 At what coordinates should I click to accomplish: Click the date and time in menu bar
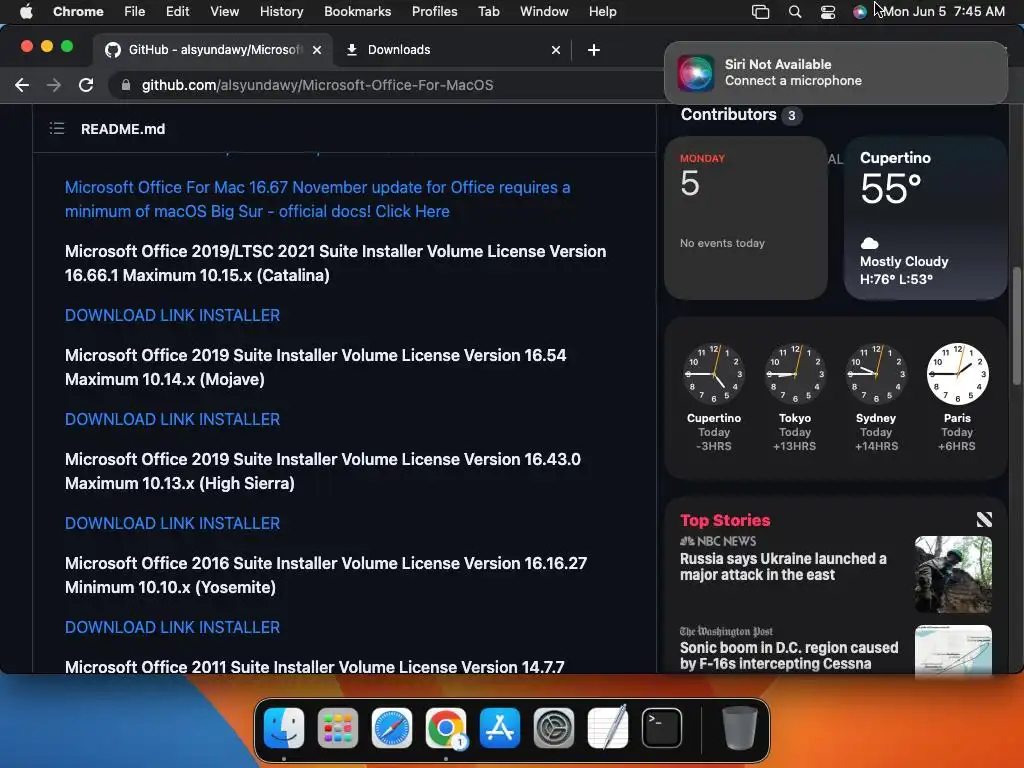point(944,11)
